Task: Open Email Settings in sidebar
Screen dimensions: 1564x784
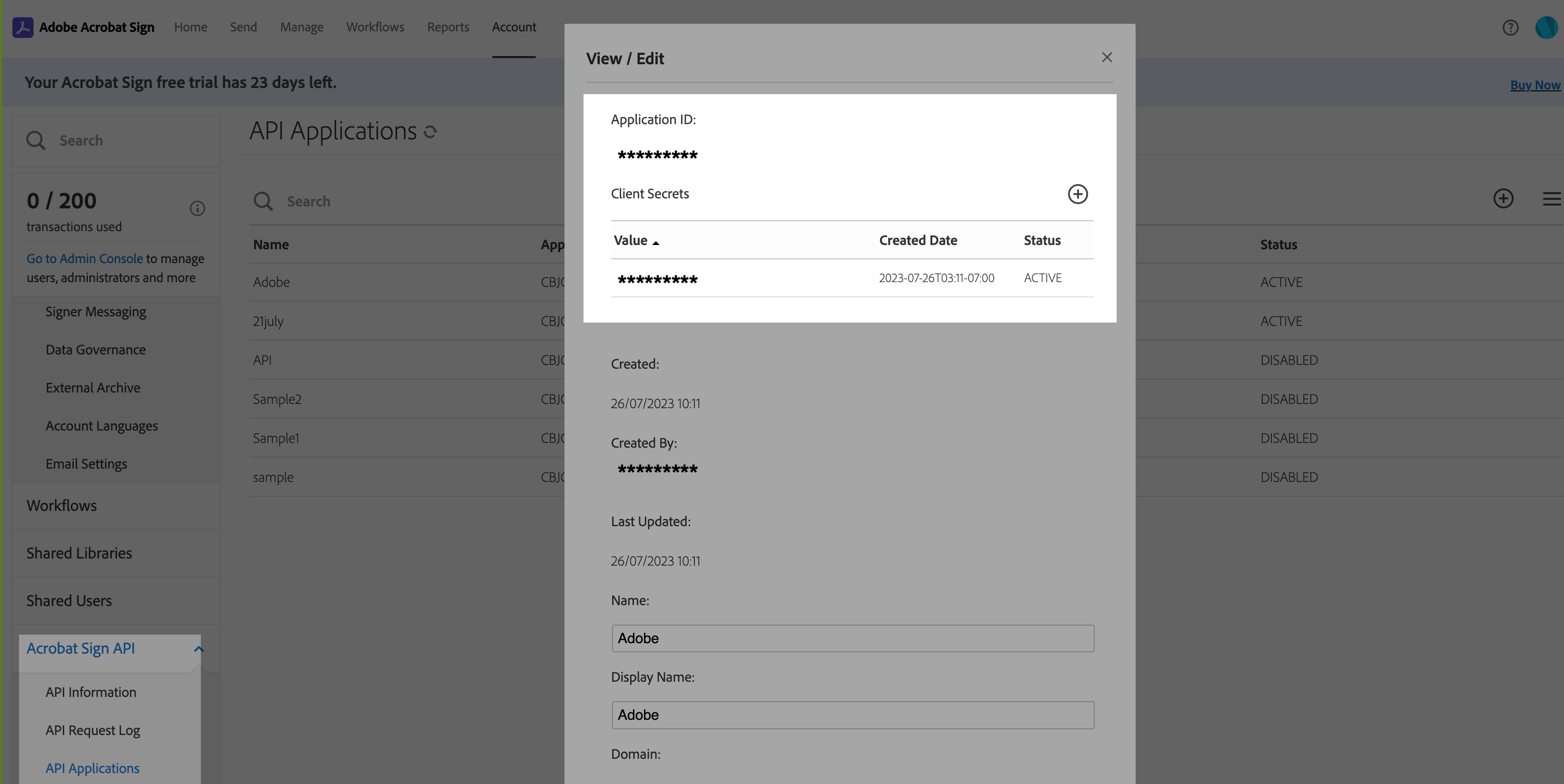Action: 86,464
